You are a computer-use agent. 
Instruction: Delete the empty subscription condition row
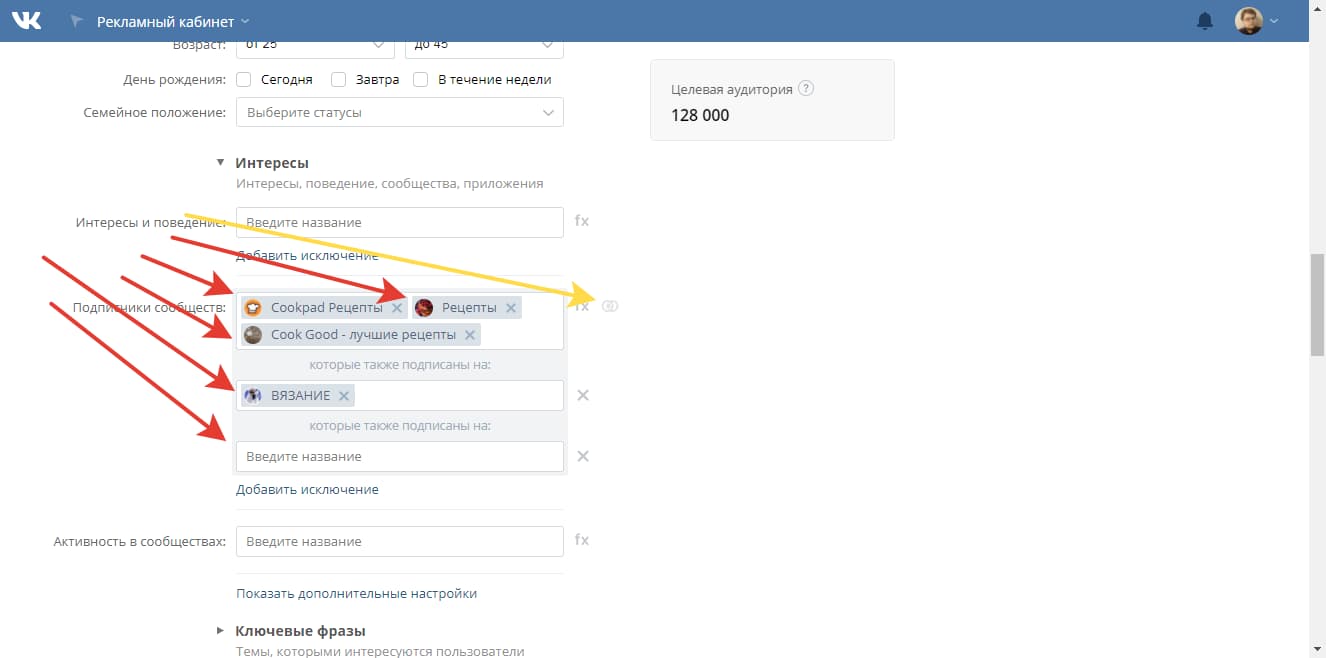point(583,456)
